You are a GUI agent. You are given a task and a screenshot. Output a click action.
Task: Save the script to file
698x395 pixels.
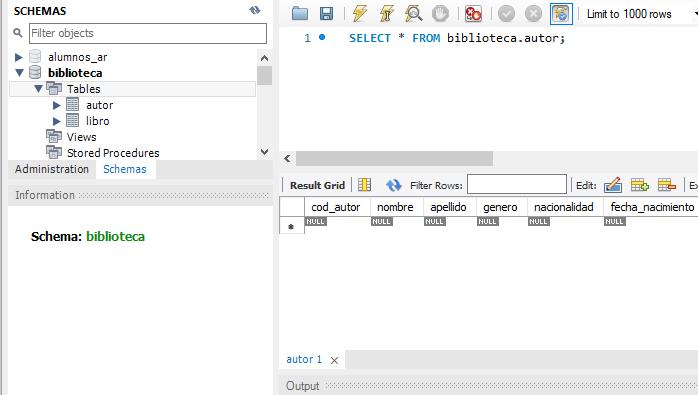[x=326, y=14]
